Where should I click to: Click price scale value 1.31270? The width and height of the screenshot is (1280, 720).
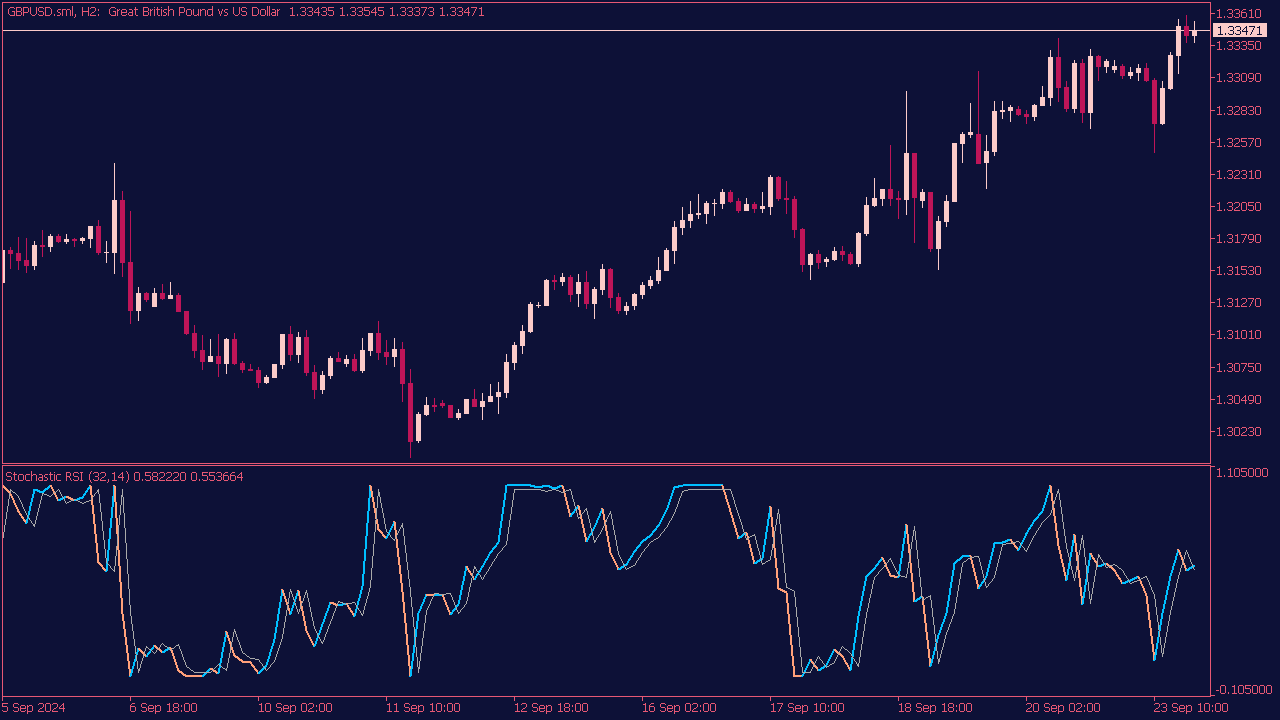(1240, 302)
